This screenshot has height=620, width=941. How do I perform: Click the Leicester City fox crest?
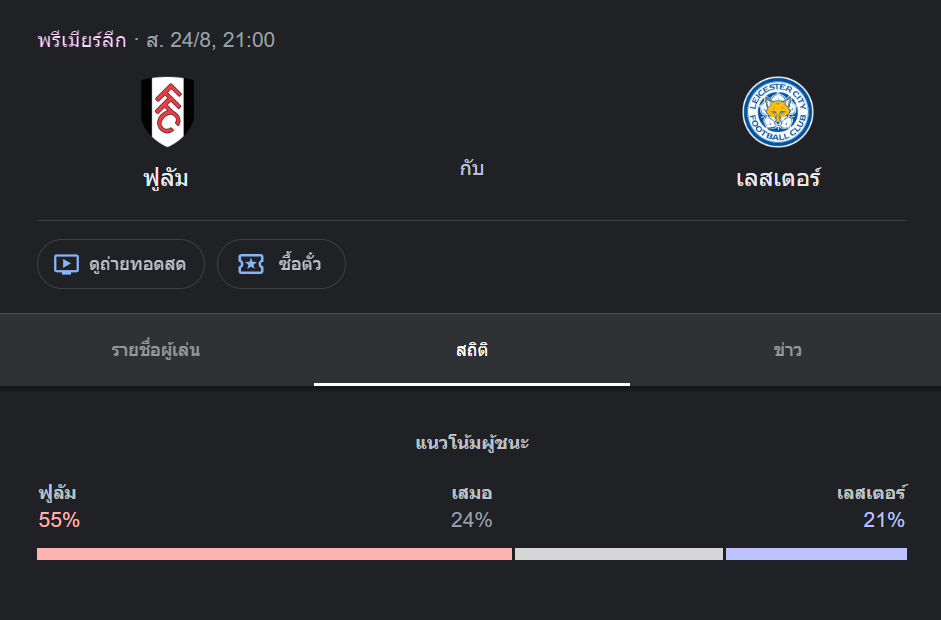778,112
